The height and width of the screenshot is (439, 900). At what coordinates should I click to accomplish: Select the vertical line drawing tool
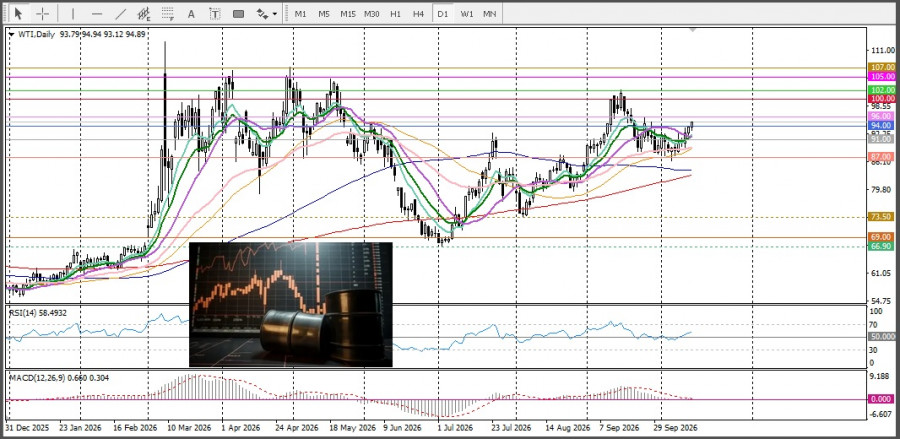(73, 13)
